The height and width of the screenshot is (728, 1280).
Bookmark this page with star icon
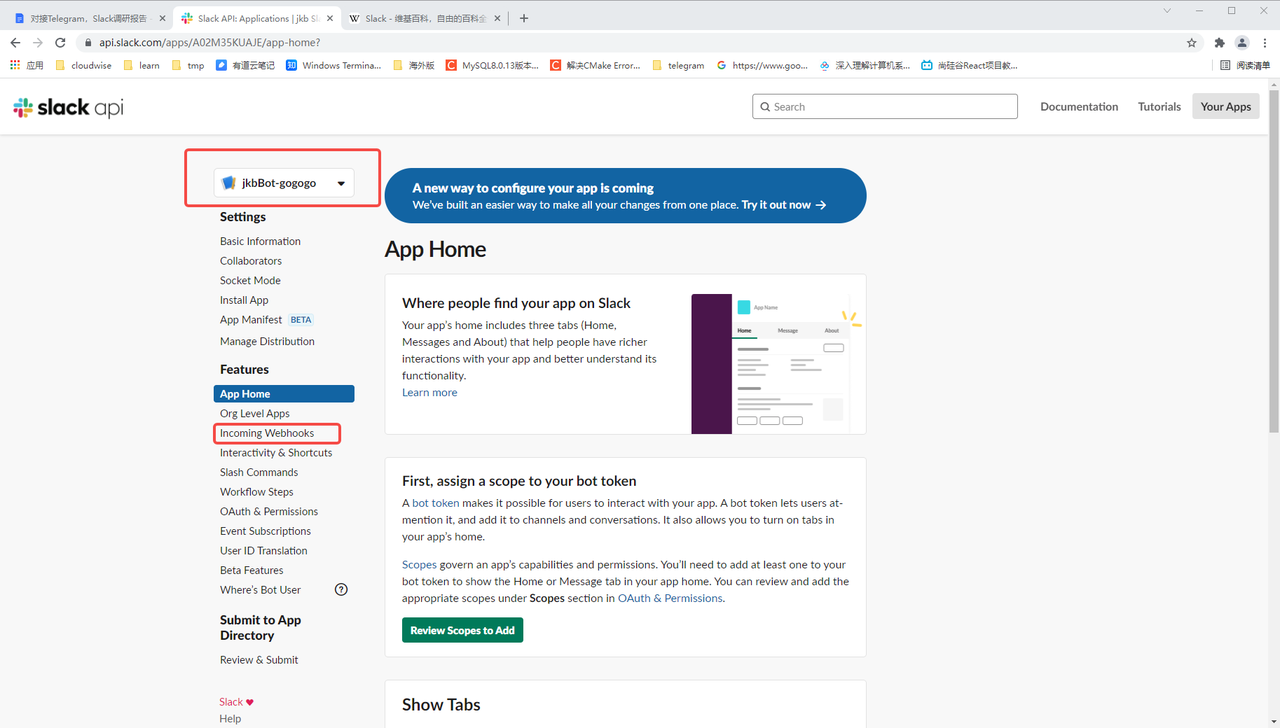tap(1191, 43)
